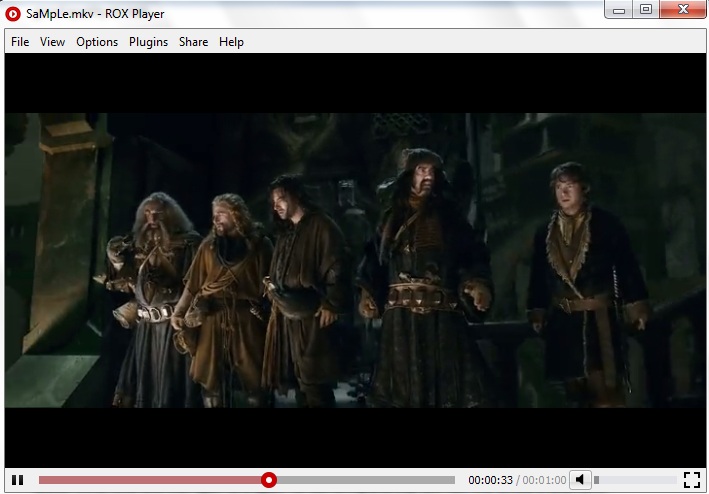Open the Options menu

[x=97, y=42]
